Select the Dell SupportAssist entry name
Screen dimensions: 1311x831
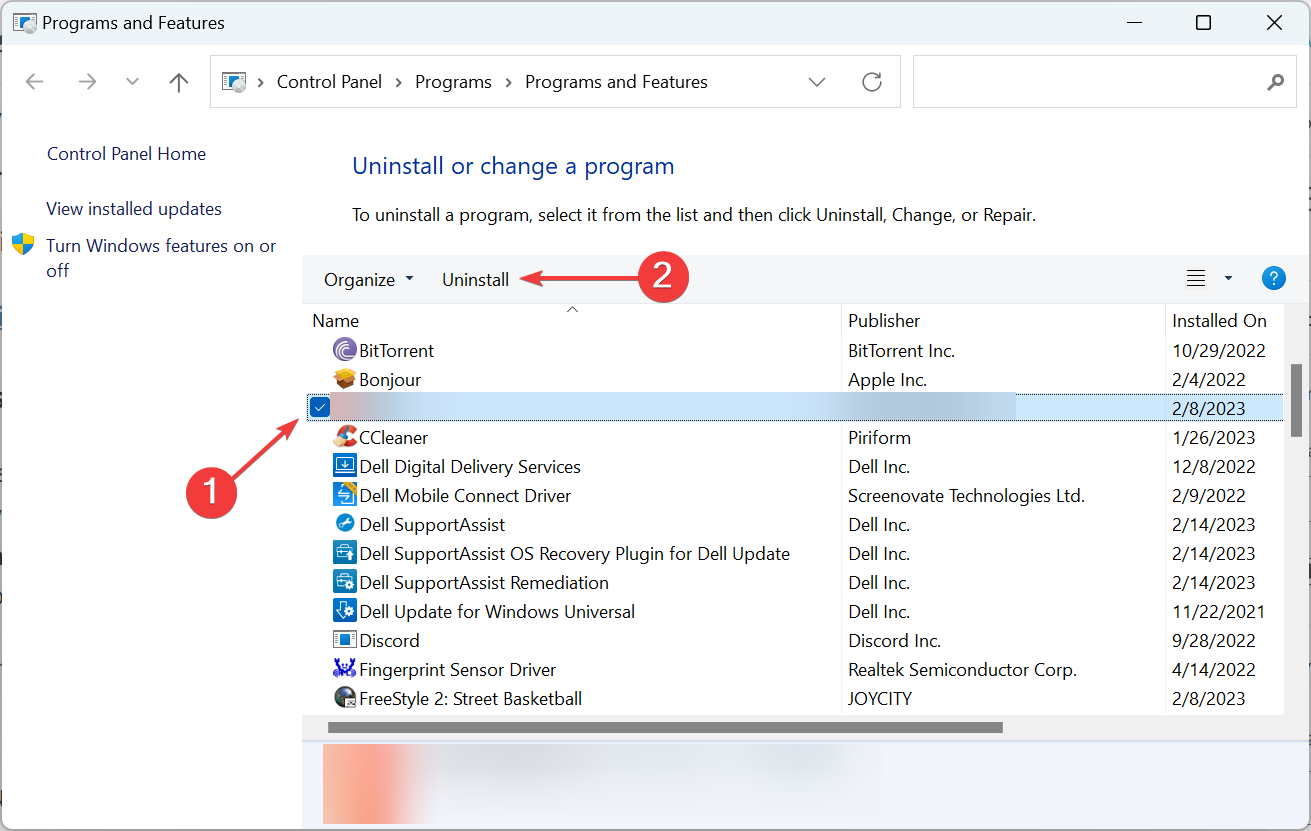(432, 525)
